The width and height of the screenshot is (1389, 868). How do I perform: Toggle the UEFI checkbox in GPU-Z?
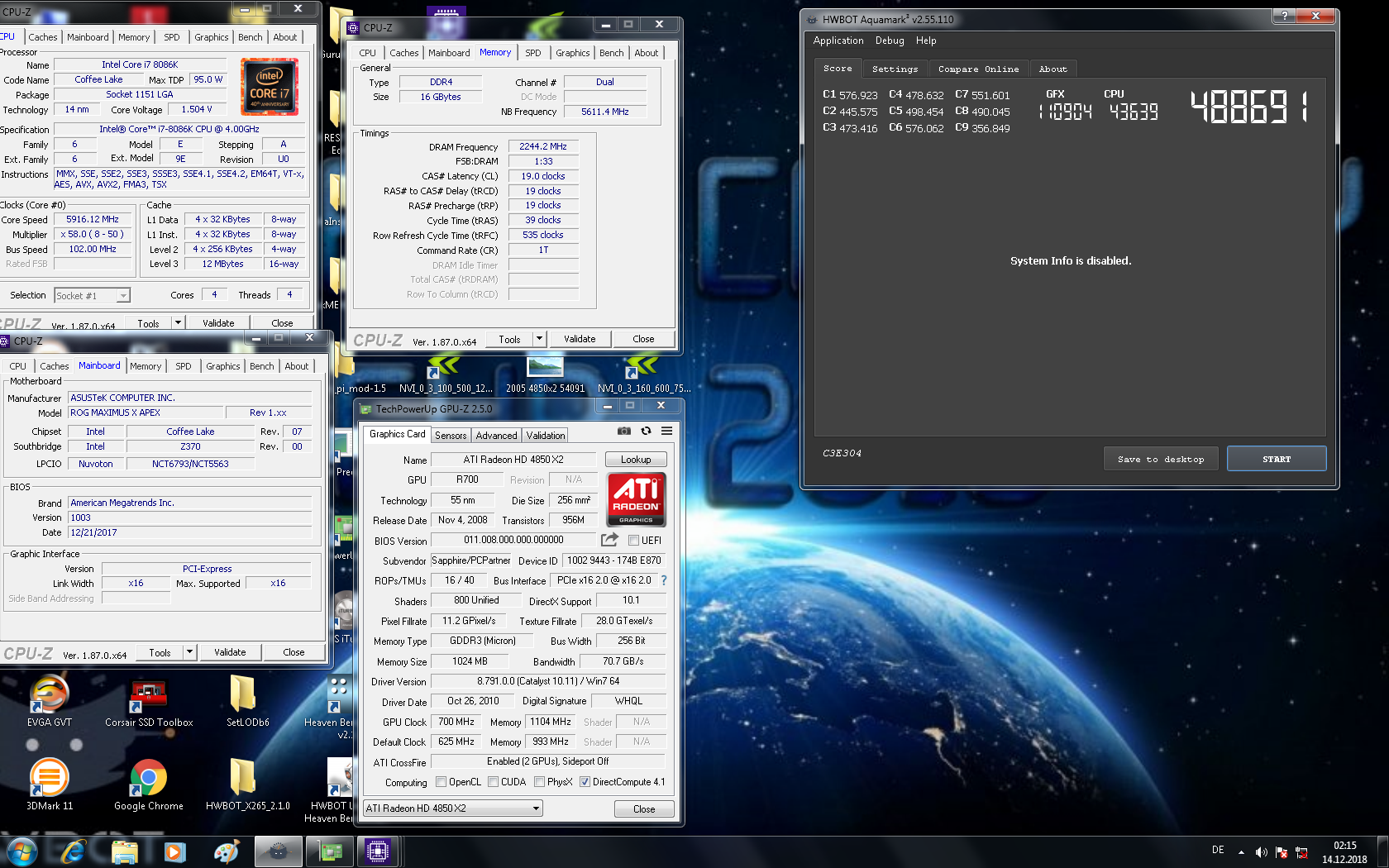tap(633, 541)
